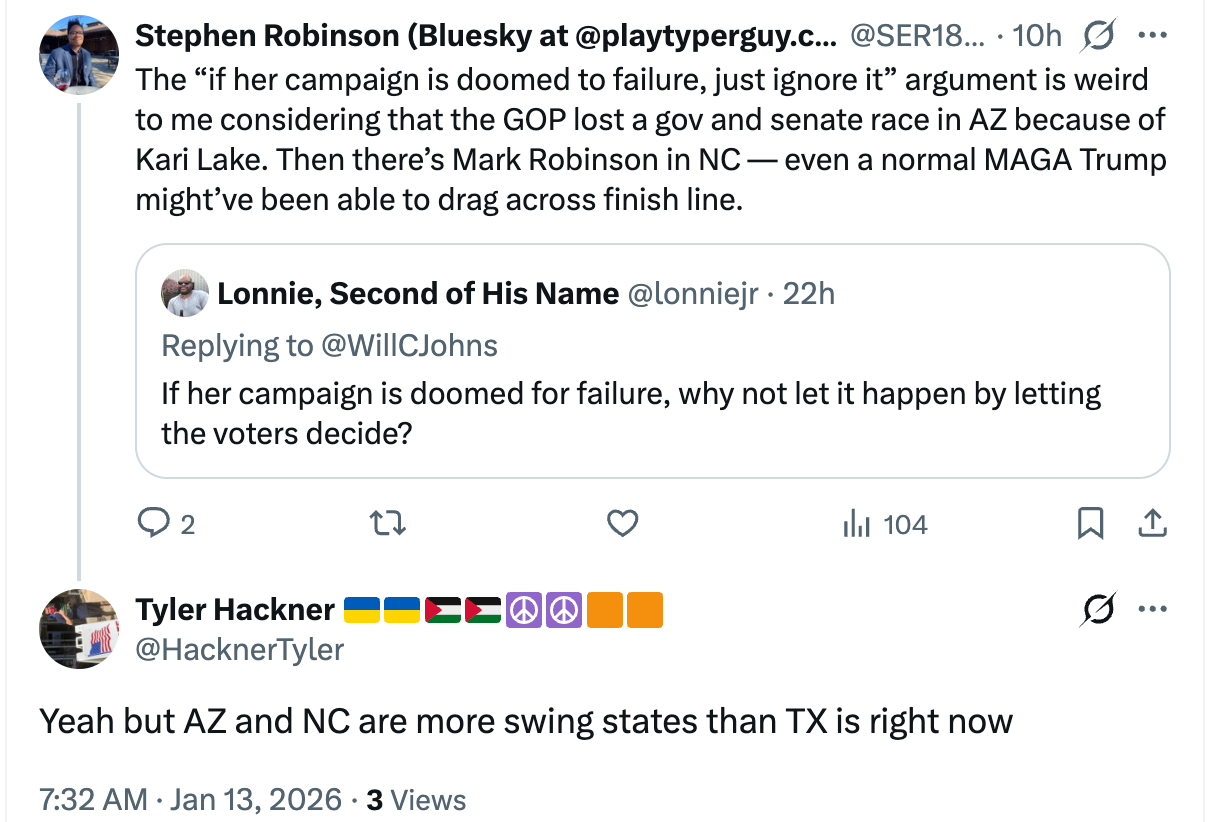Image resolution: width=1212 pixels, height=822 pixels.
Task: Click the reply icon on Stephen Robinson's post
Action: pos(152,523)
